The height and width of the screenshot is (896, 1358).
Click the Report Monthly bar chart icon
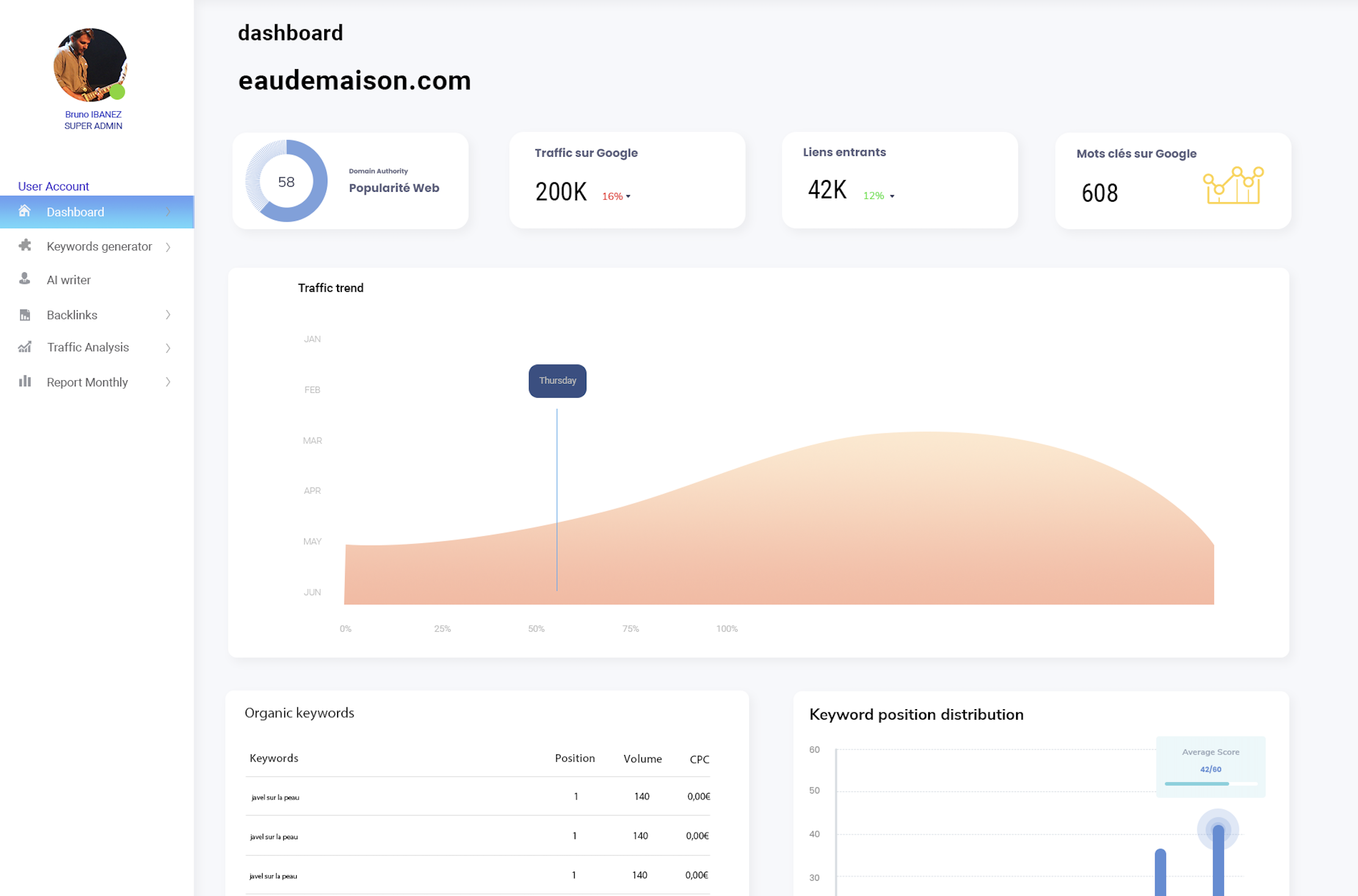(24, 381)
